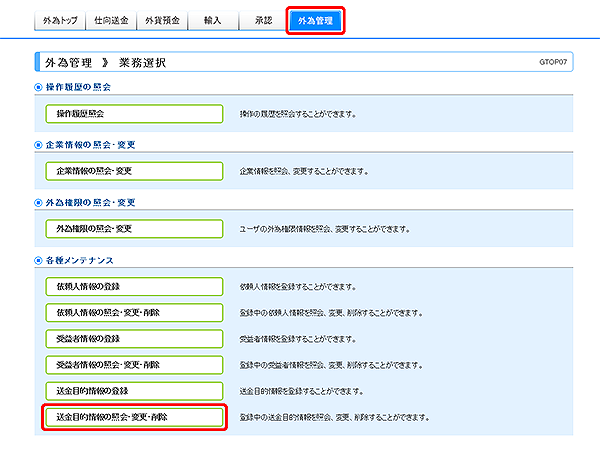Click the highlighted 外為管理 tab

(x=315, y=21)
